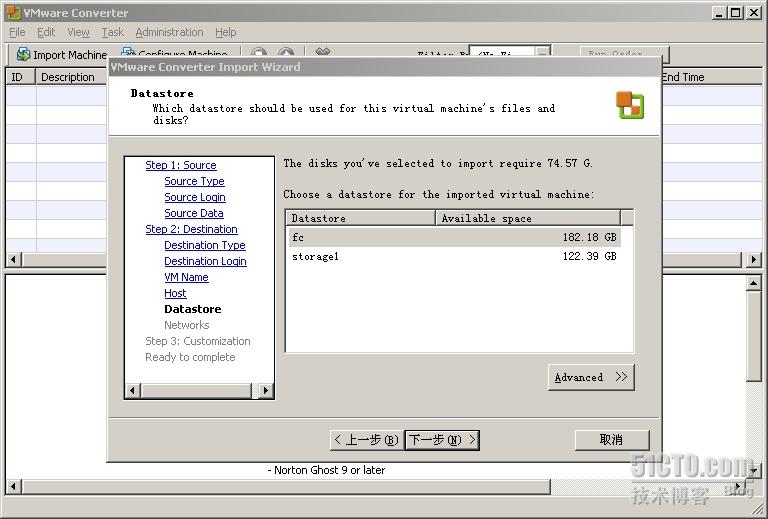Open the File menu
768x519 pixels.
click(x=17, y=32)
